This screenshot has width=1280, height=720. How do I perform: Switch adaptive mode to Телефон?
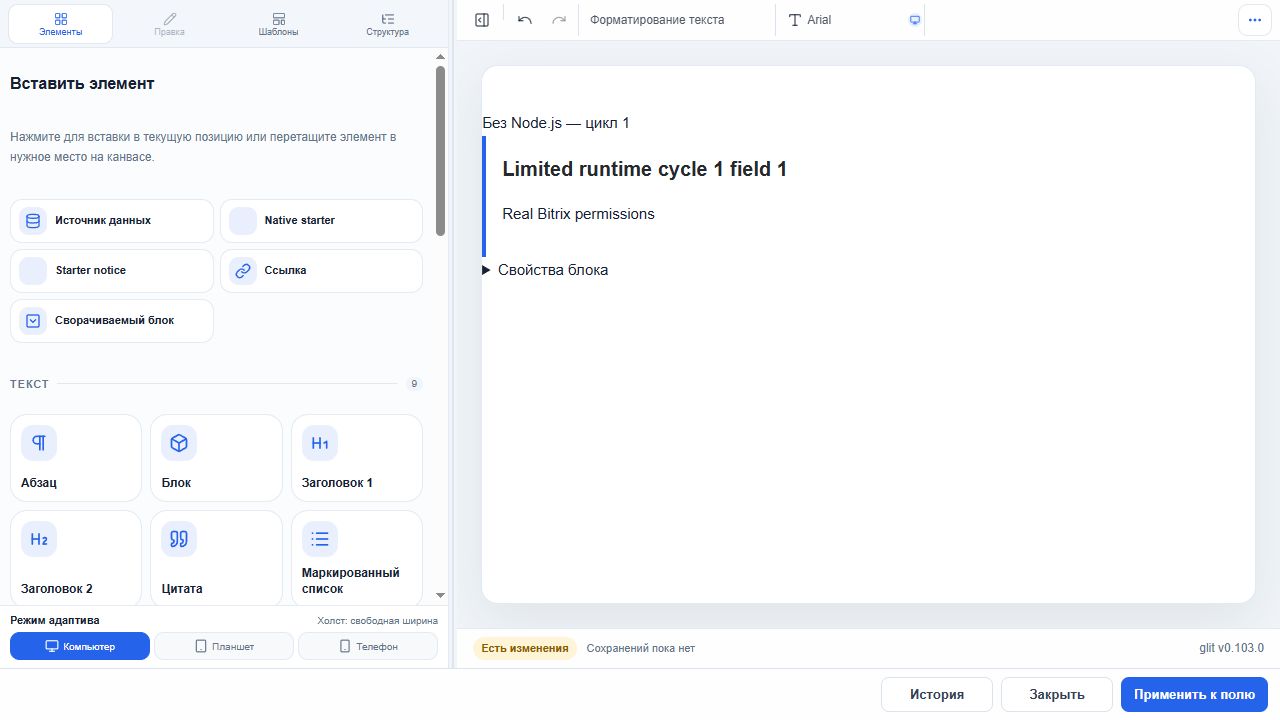(x=368, y=646)
